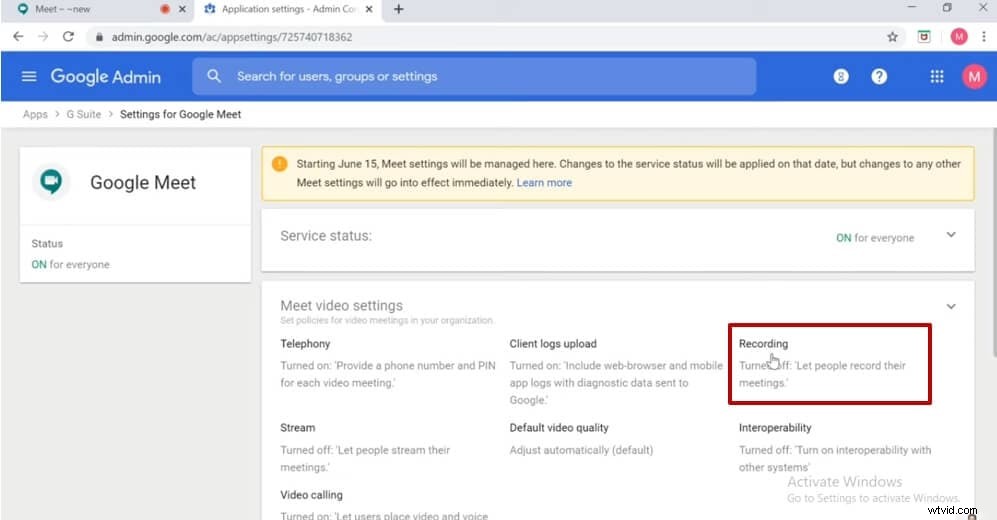The width and height of the screenshot is (997, 520).
Task: Open the Telephony setting
Action: 388,363
